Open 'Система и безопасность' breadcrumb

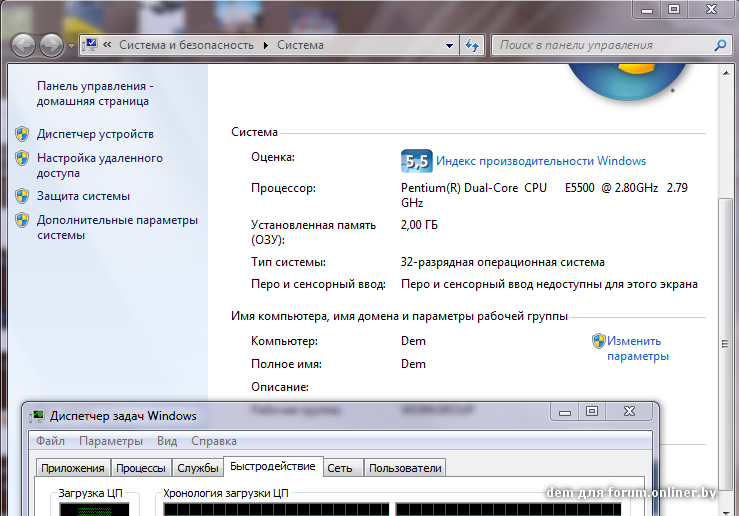[186, 45]
